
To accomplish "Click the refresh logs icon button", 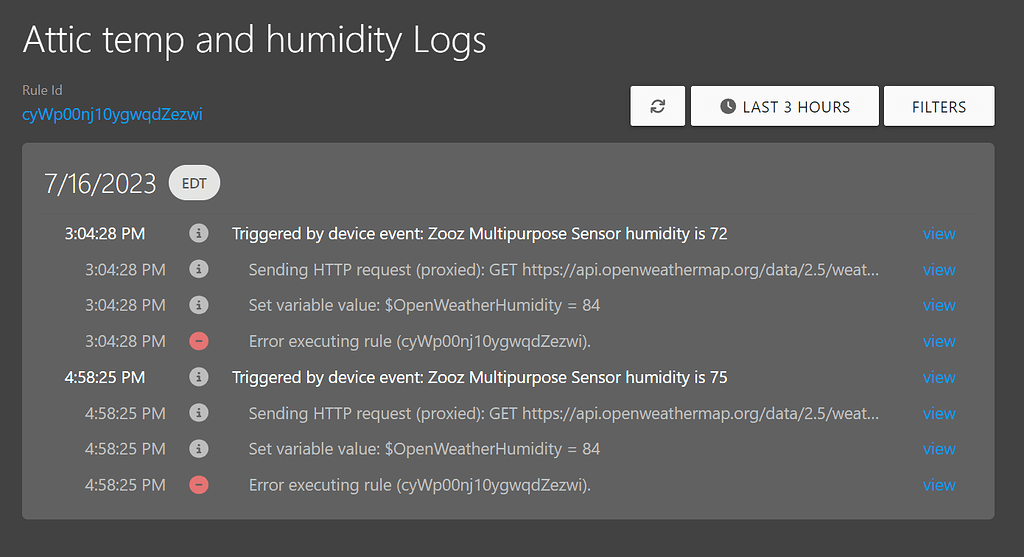I will 658,106.
